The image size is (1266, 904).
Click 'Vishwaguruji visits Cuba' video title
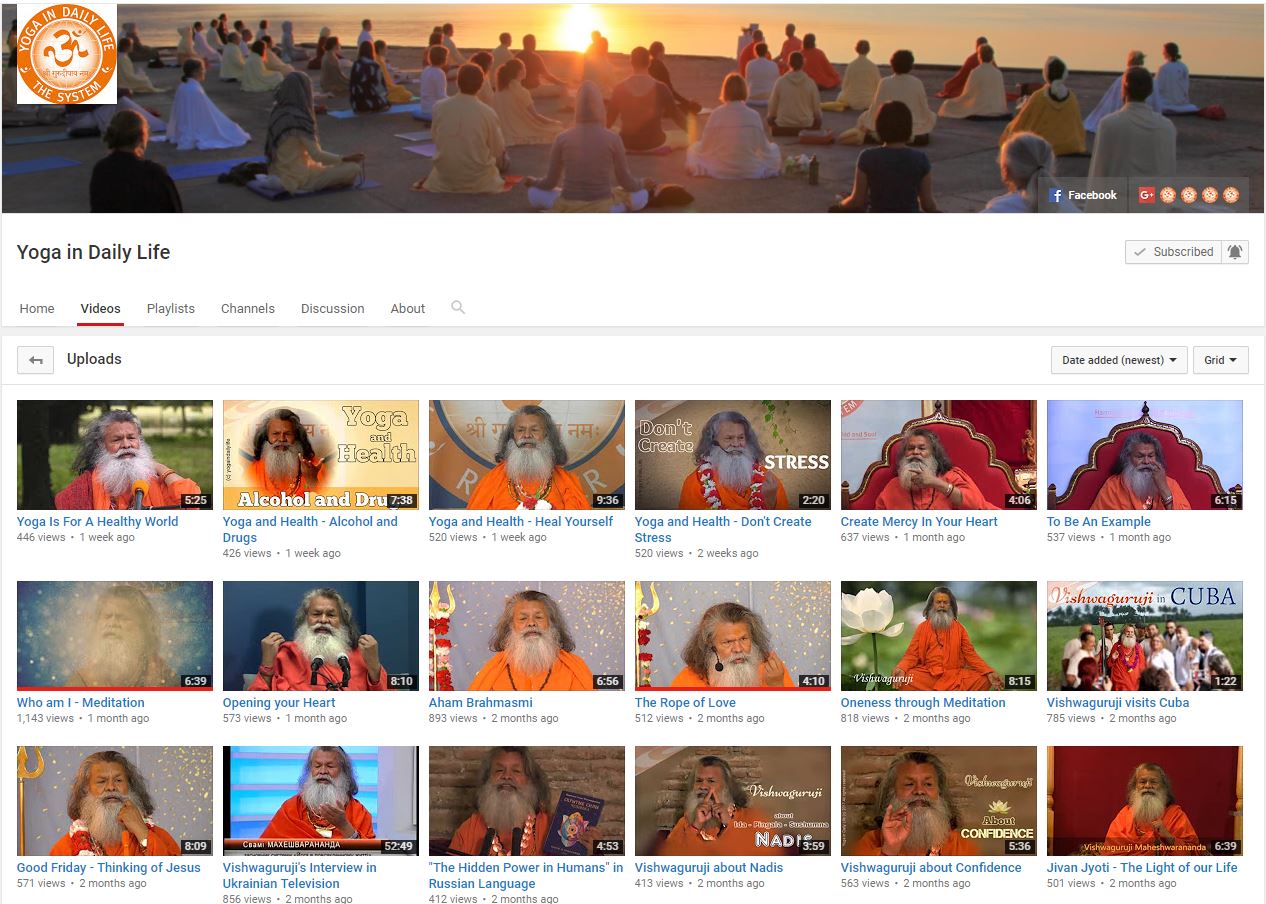click(x=1117, y=702)
